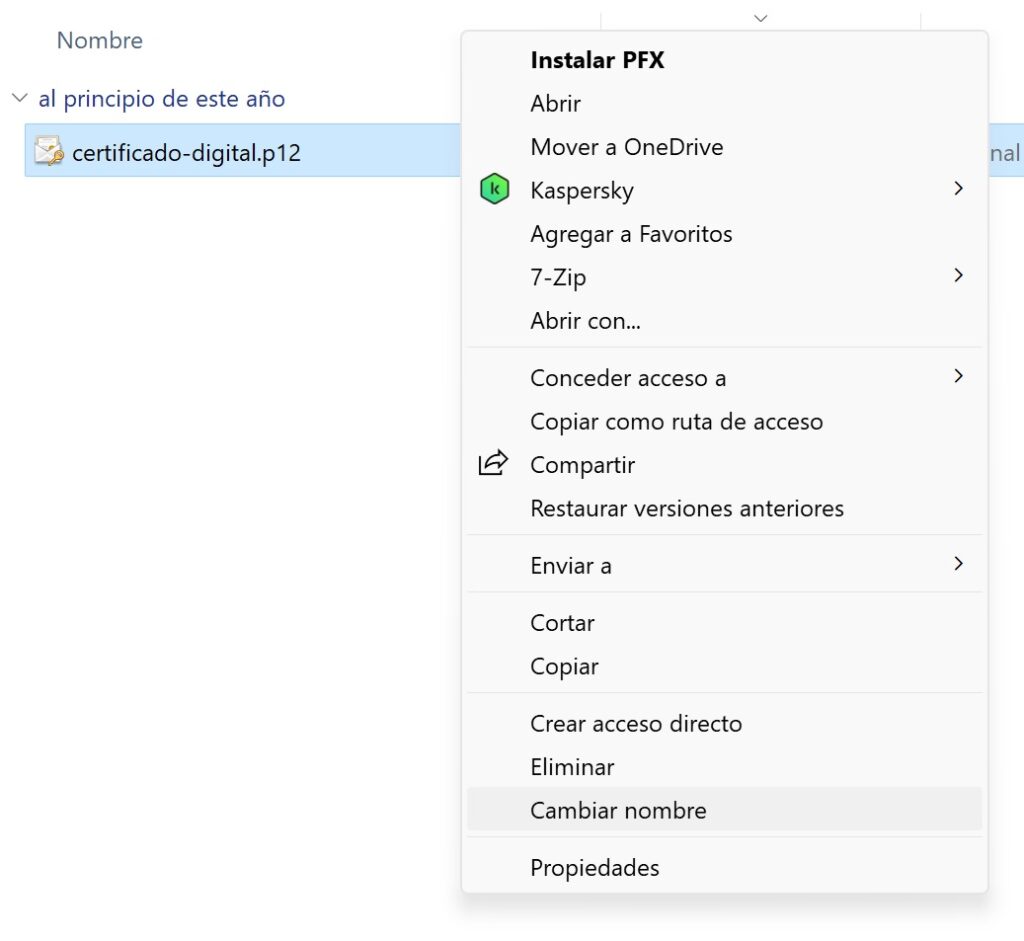This screenshot has height=941, width=1024.
Task: Open Propiedades for the certificate file
Action: [594, 867]
